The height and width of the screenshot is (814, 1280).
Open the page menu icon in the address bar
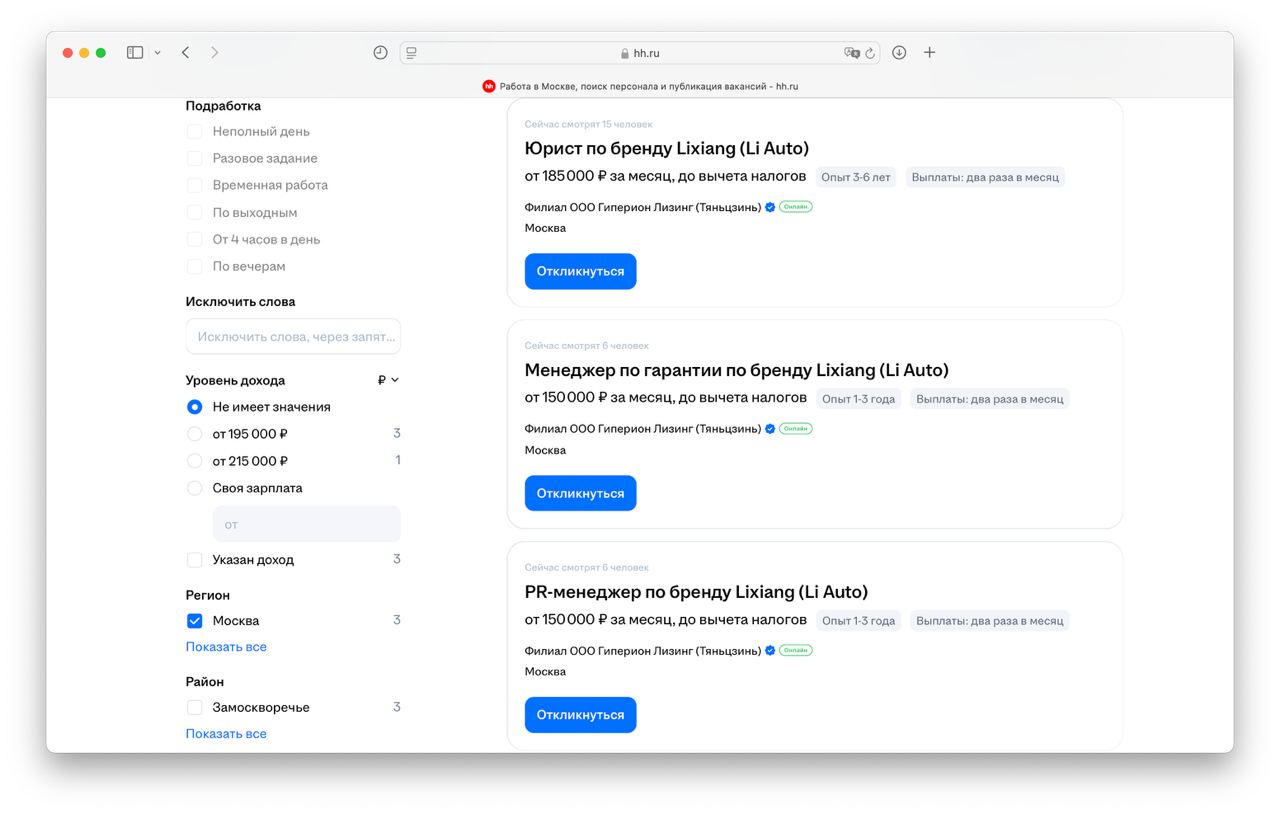point(411,53)
